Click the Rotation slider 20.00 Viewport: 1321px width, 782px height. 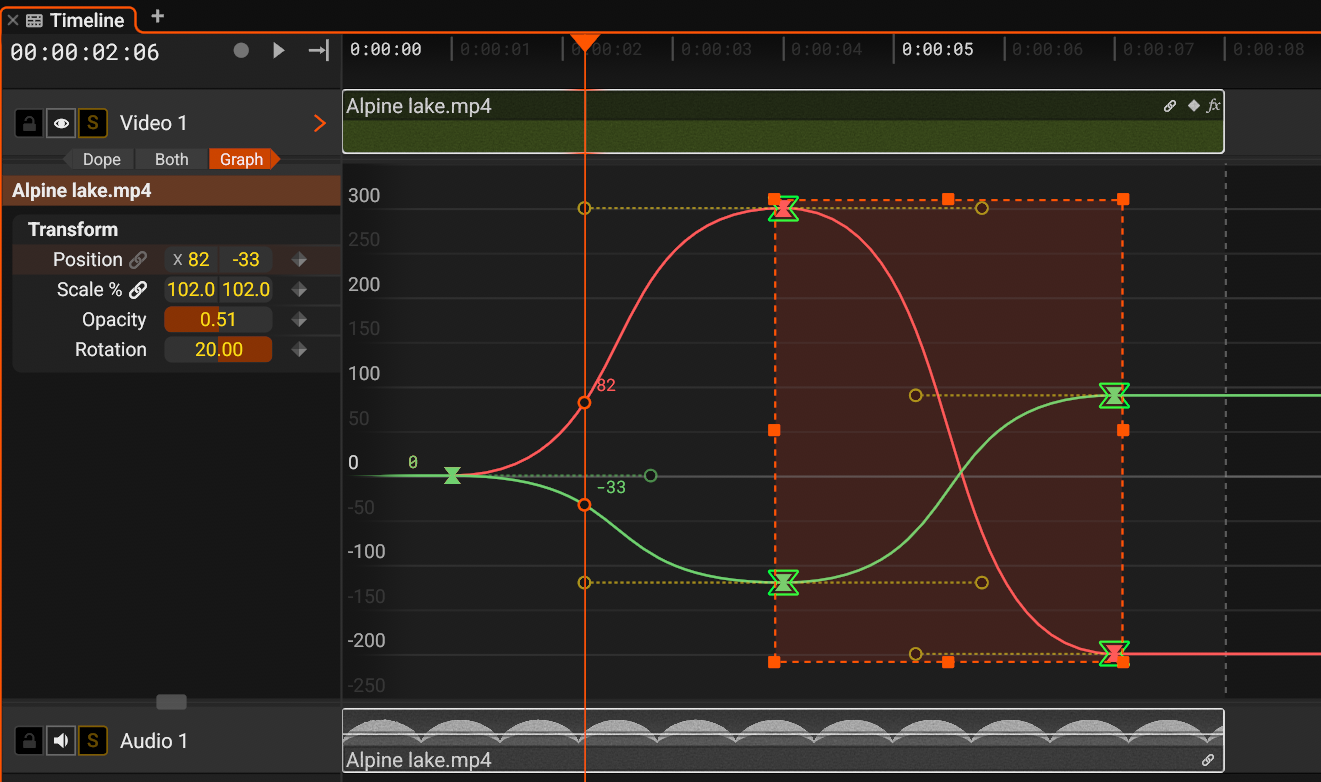[x=218, y=350]
